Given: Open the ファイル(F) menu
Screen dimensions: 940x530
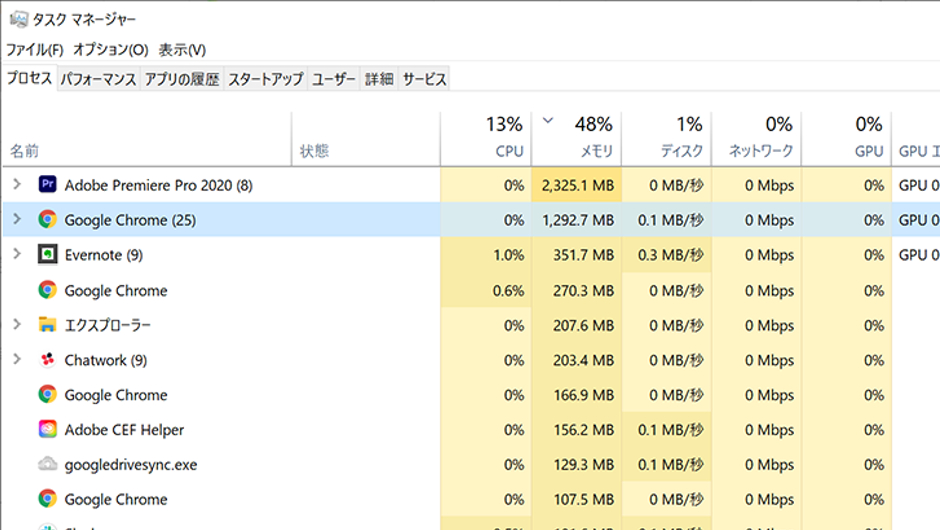Looking at the screenshot, I should coord(35,50).
